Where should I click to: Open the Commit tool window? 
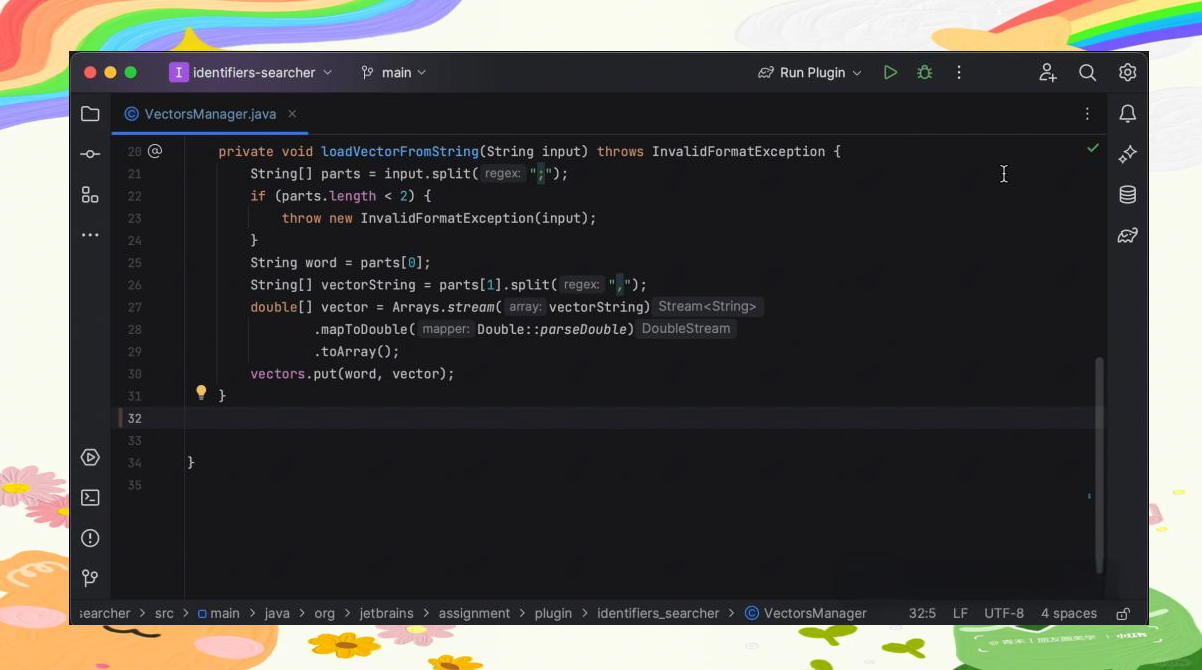coord(90,154)
